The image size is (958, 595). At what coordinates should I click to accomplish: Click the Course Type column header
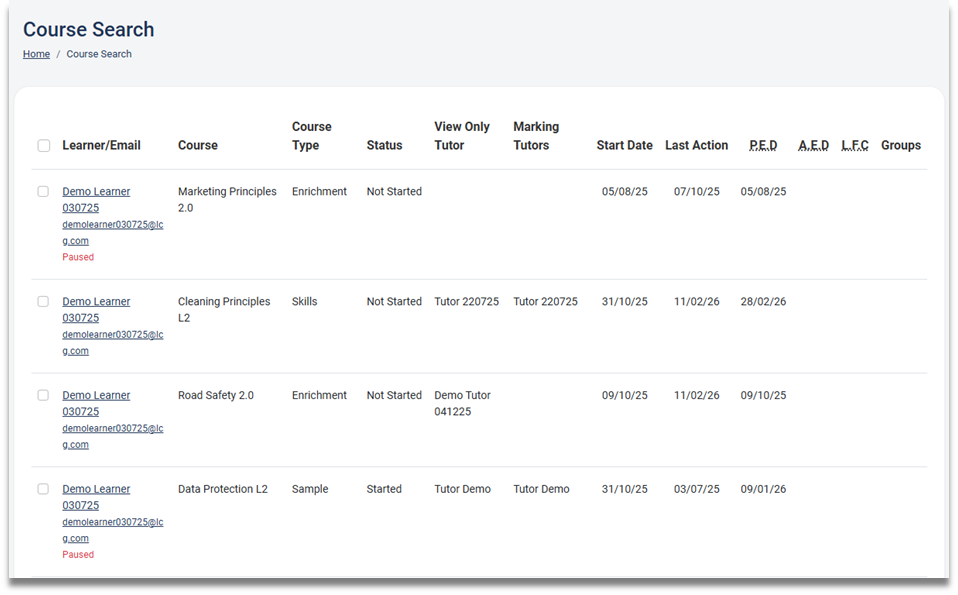pyautogui.click(x=311, y=136)
